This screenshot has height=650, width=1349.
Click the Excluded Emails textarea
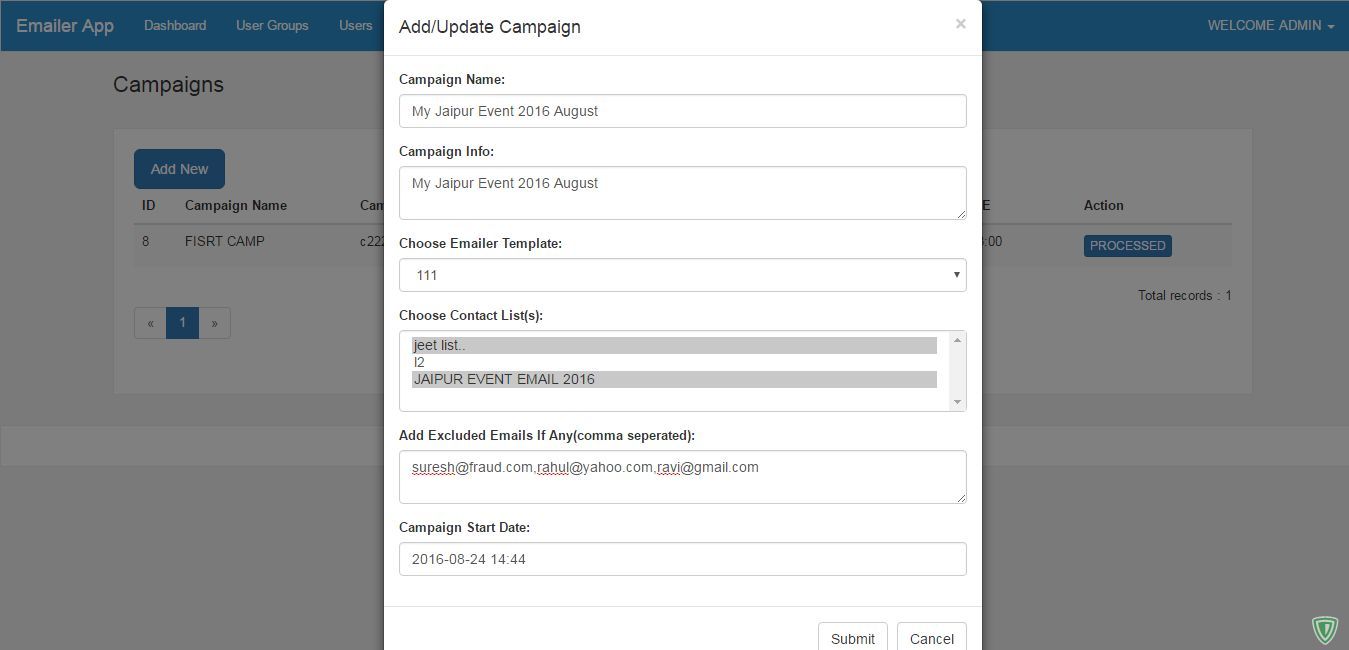tap(682, 477)
